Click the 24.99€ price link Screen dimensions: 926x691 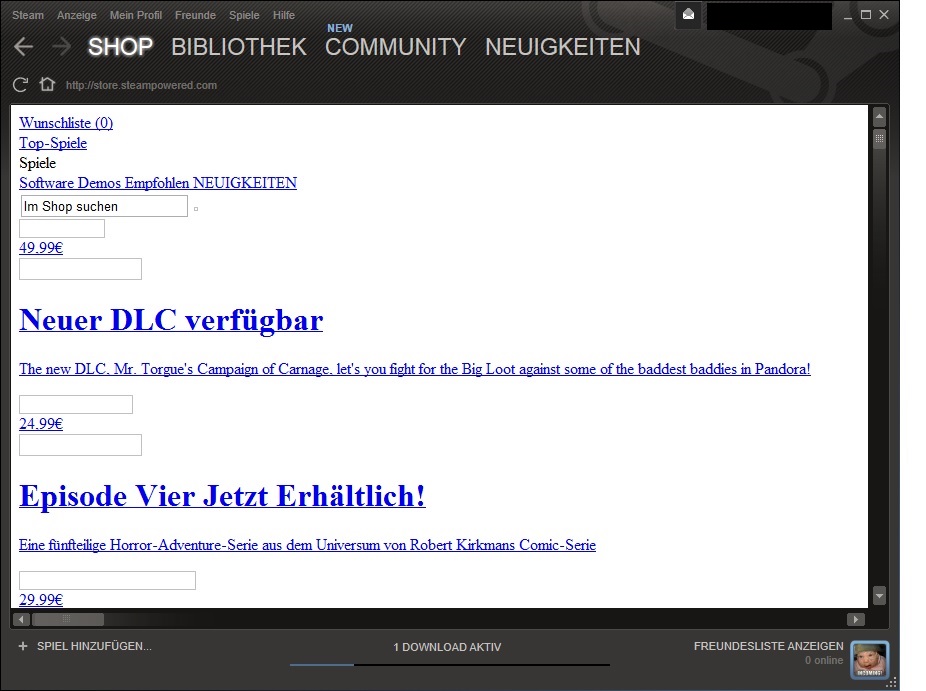point(41,423)
